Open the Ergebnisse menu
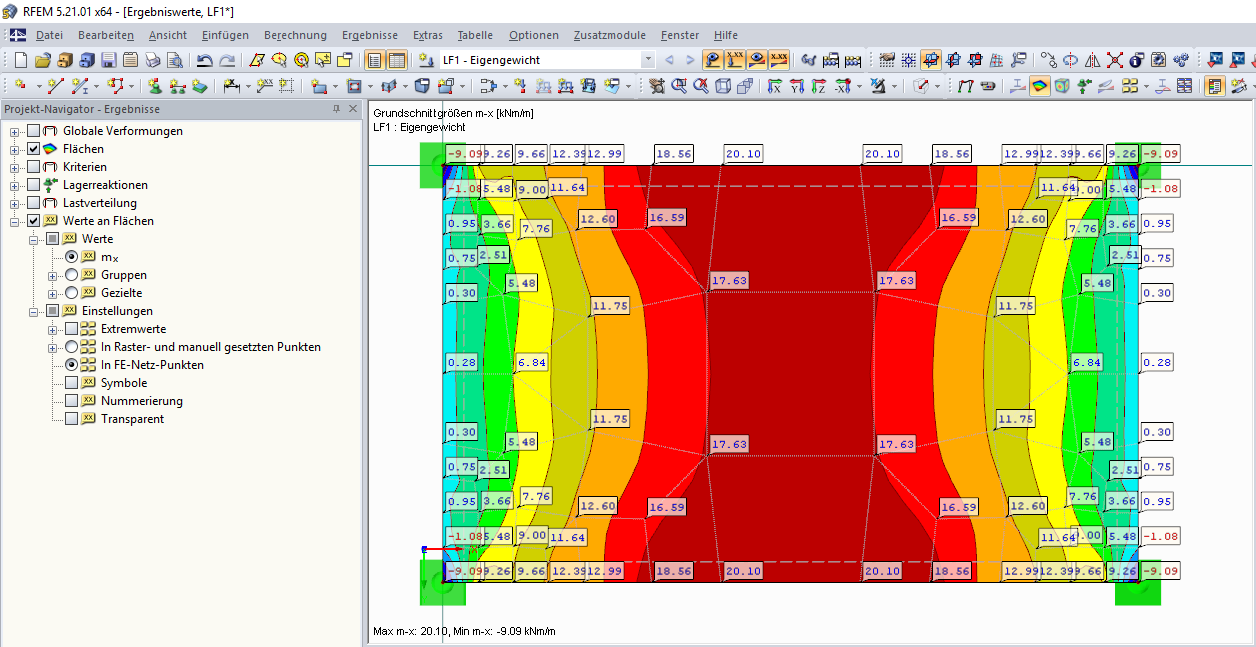Image resolution: width=1256 pixels, height=647 pixels. click(x=370, y=35)
